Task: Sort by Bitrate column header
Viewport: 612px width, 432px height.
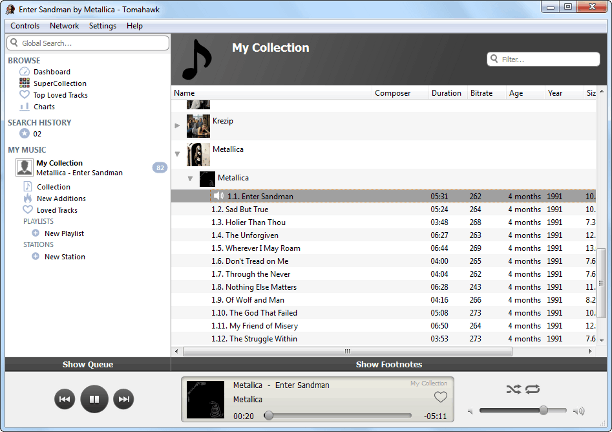Action: [487, 93]
